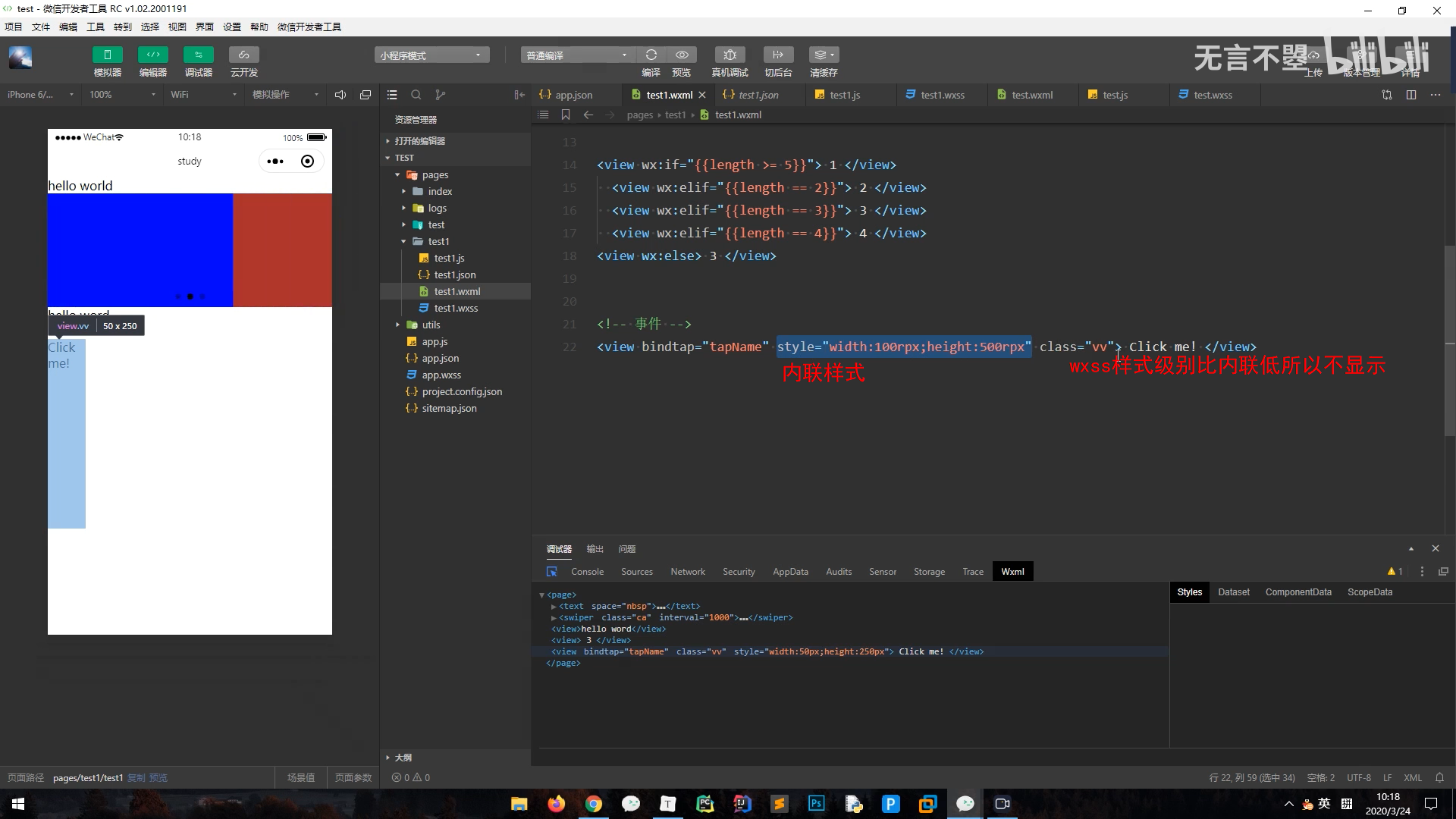Viewport: 1456px width, 819px height.
Task: Open the cloud development icon
Action: [243, 55]
